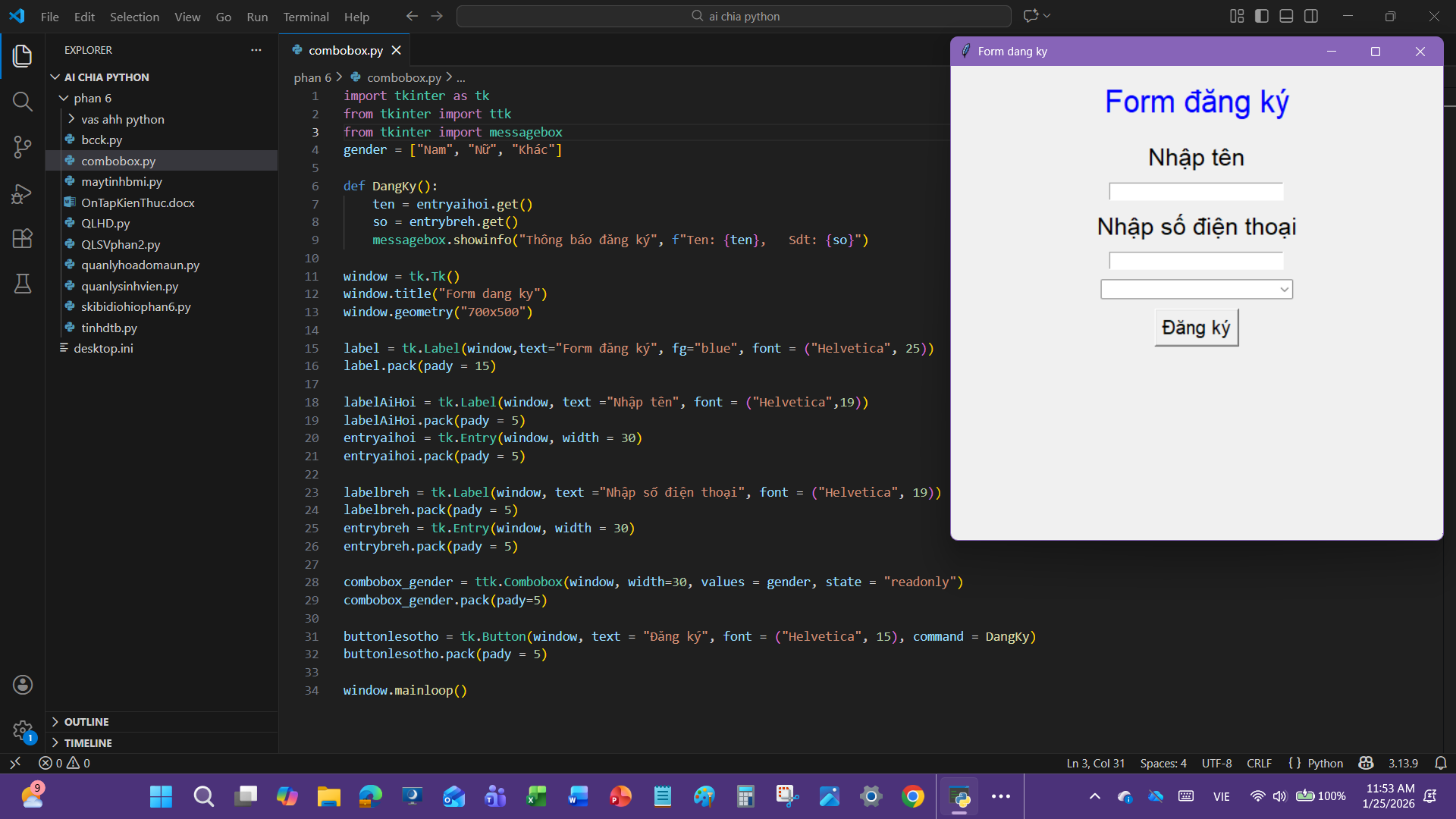Toggle the bottom panel layout button
Screen dimensions: 1456x819
[1286, 16]
